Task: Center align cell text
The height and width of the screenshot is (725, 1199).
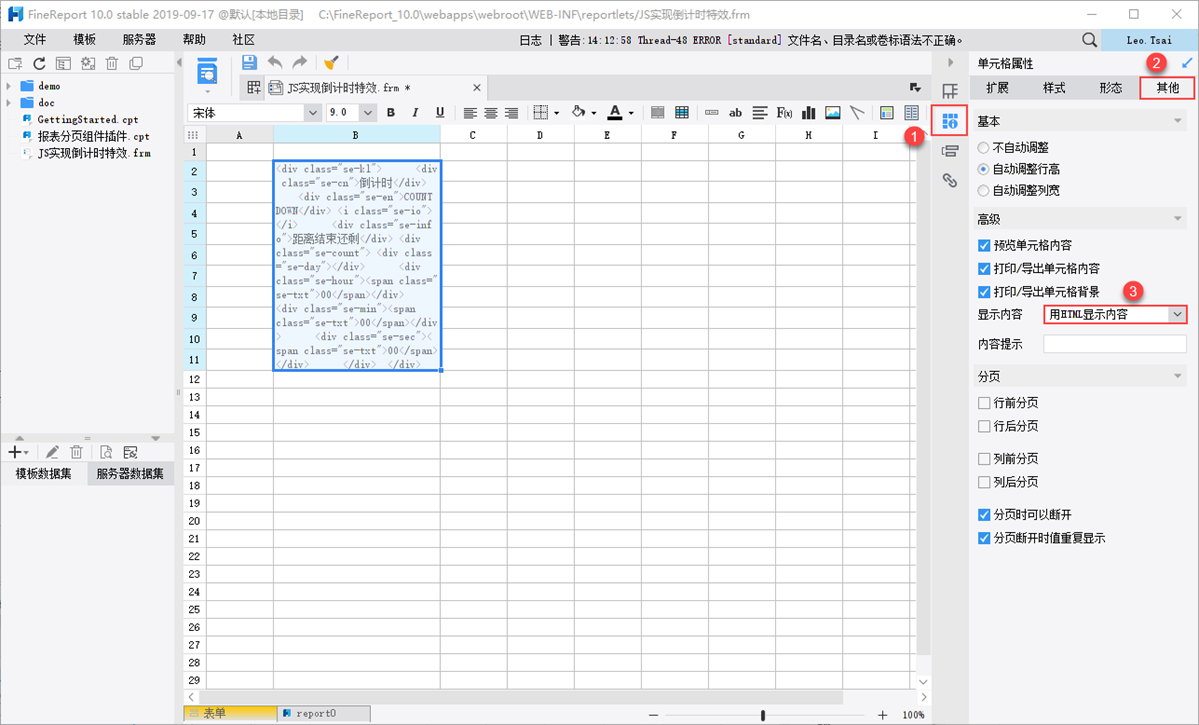Action: coord(490,112)
